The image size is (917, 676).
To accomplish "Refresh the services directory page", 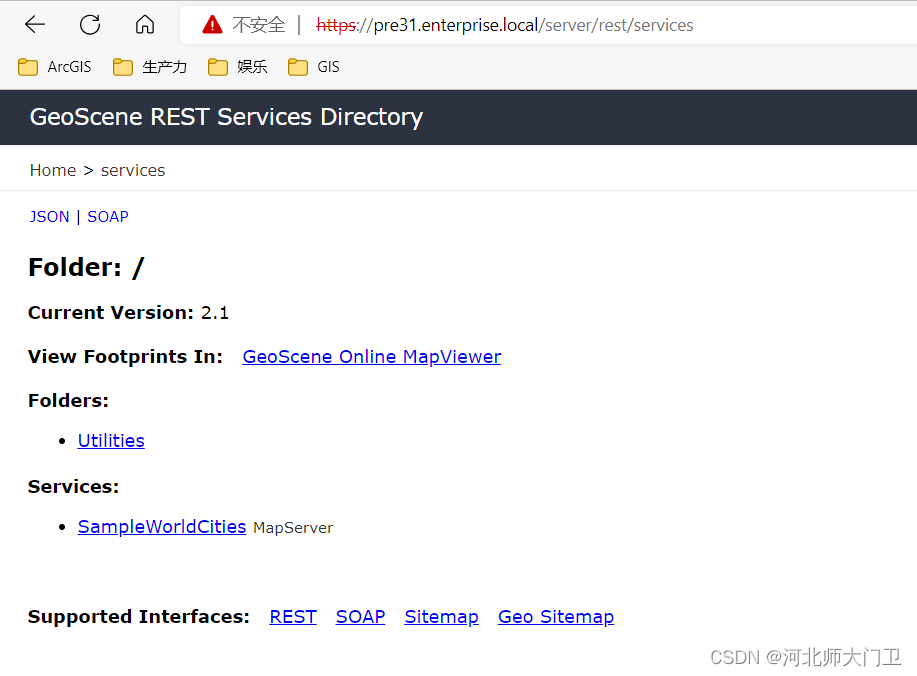I will tap(89, 25).
